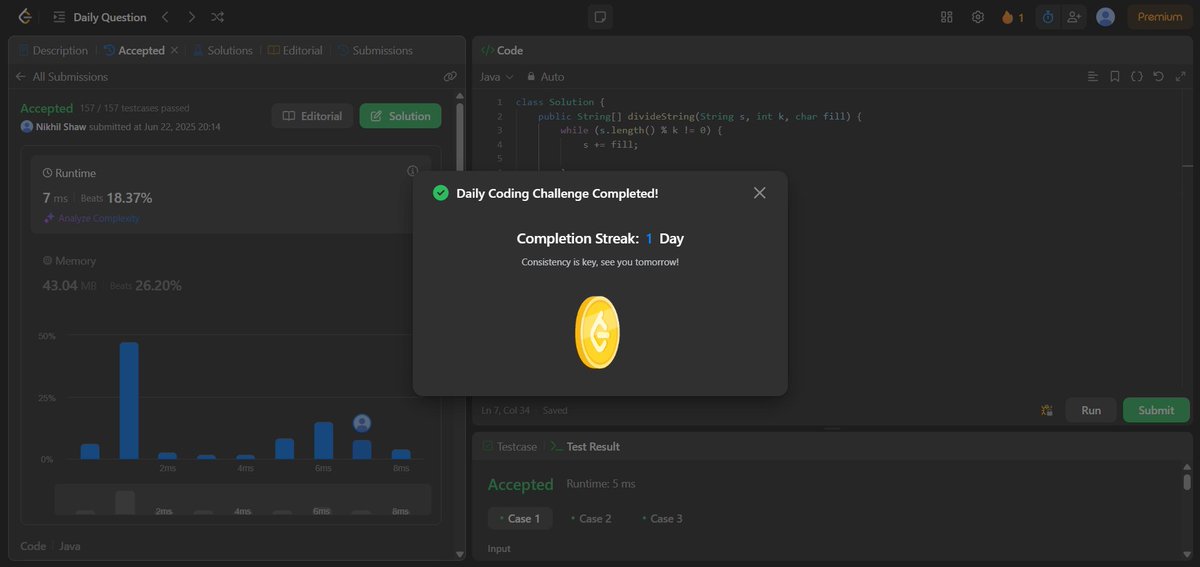
Task: Select Case 1 test result
Action: click(x=519, y=518)
